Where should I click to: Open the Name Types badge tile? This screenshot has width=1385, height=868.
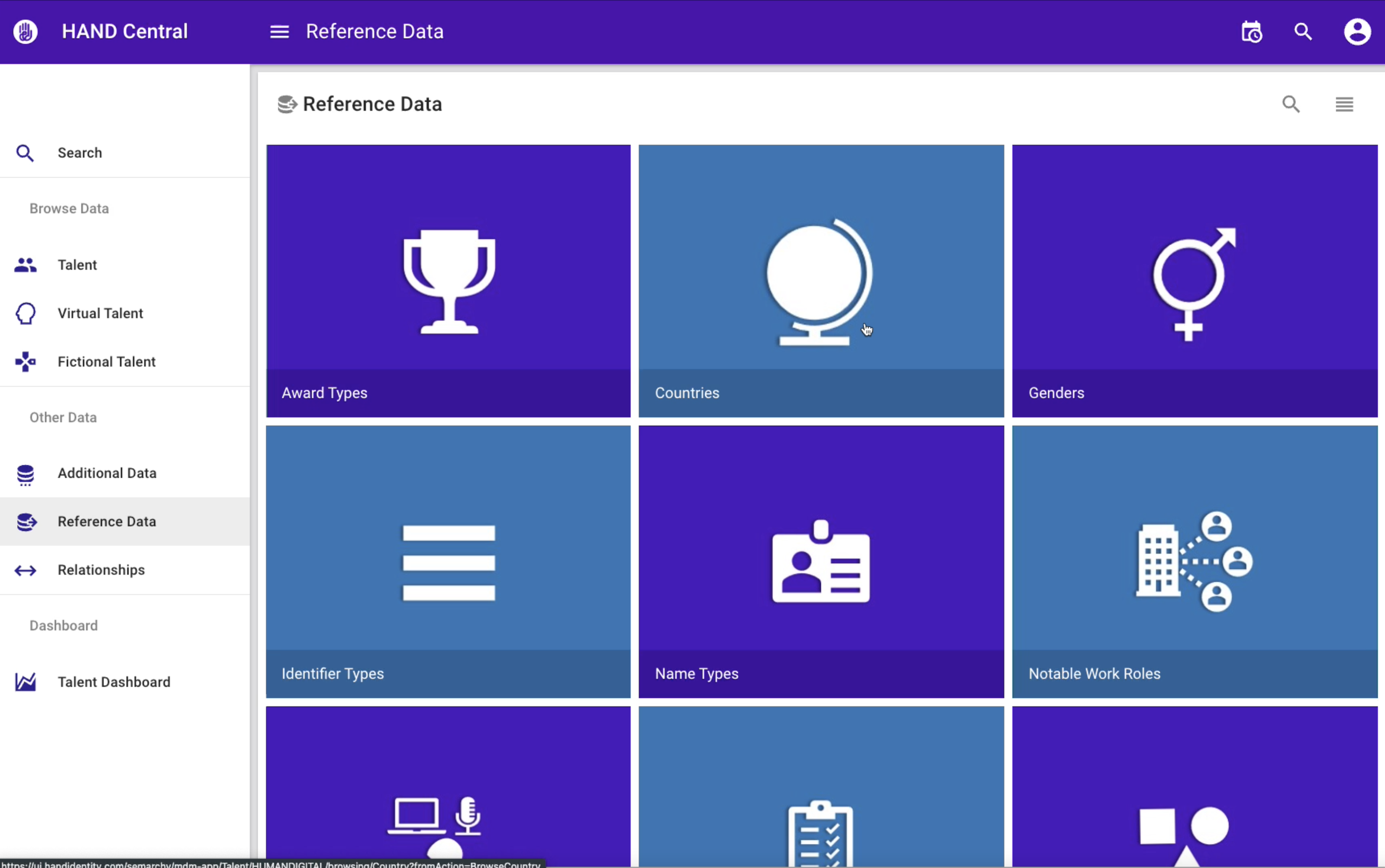click(x=821, y=561)
